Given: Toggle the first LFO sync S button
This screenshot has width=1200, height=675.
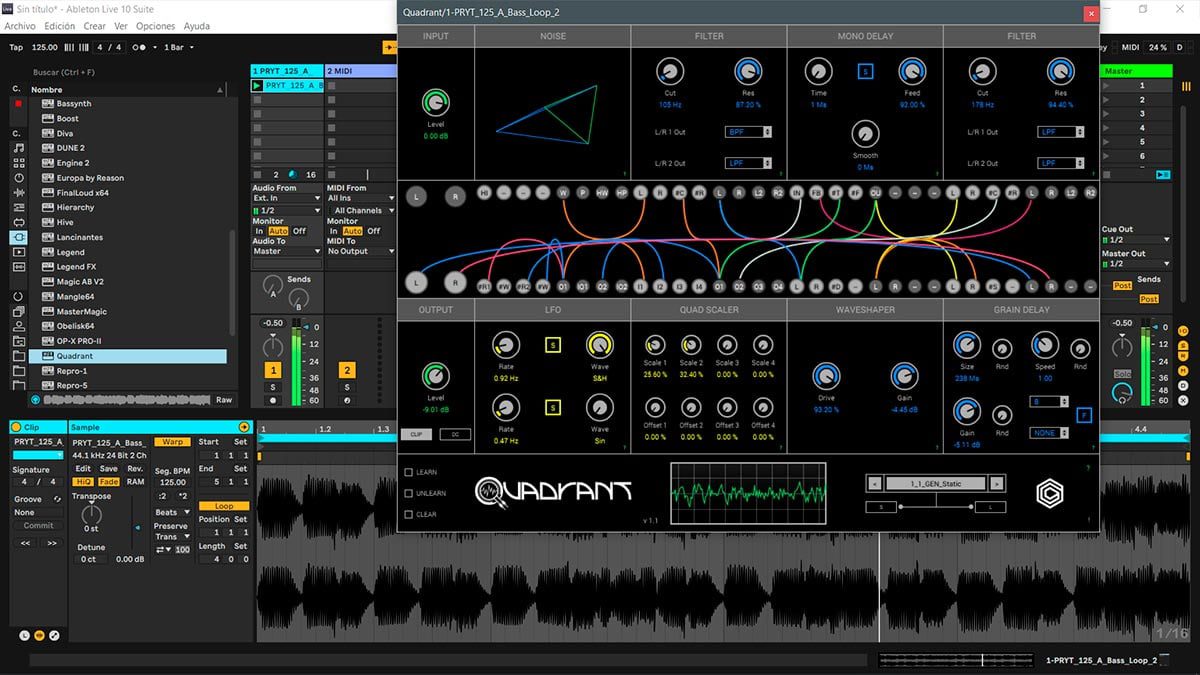Looking at the screenshot, I should (552, 345).
